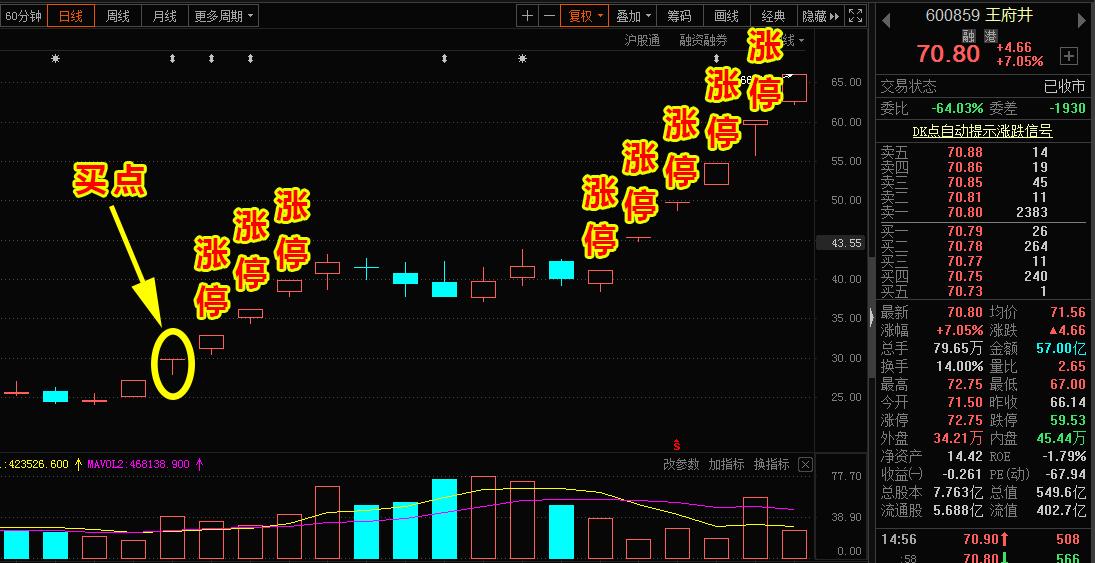Switch to the 60分钟 period tab
The height and width of the screenshot is (563, 1095).
[23, 16]
